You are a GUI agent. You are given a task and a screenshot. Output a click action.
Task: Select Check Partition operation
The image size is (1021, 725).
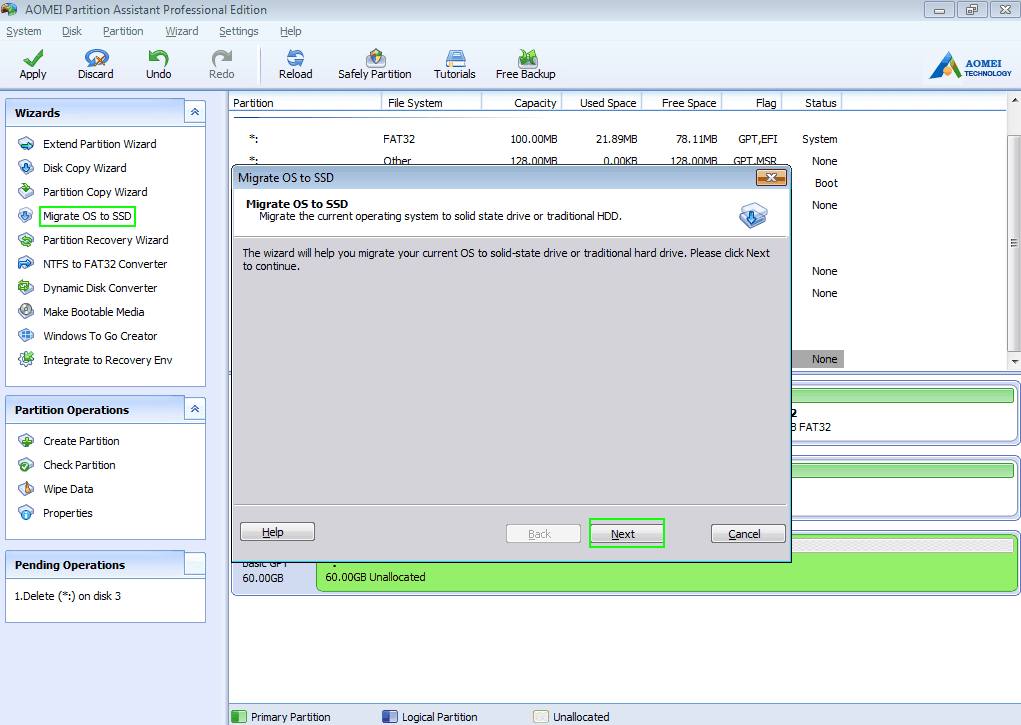tap(79, 465)
